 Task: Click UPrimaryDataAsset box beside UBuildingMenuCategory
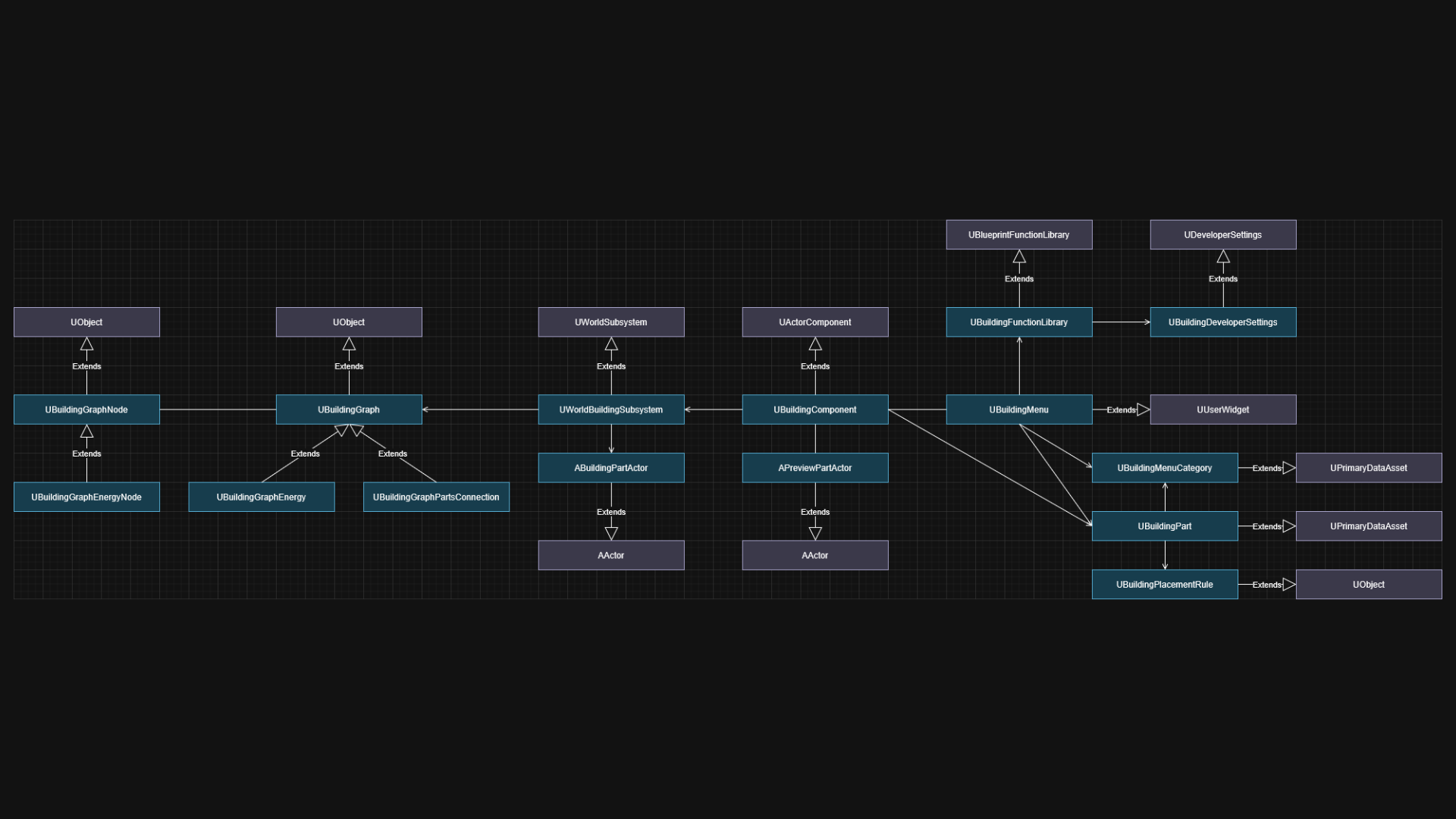pos(1369,468)
